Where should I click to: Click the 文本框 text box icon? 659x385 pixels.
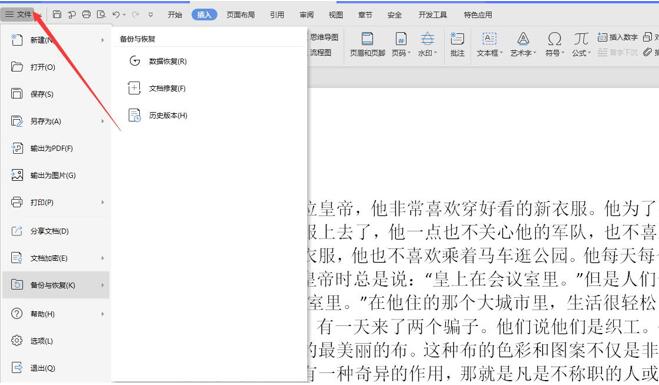[489, 39]
